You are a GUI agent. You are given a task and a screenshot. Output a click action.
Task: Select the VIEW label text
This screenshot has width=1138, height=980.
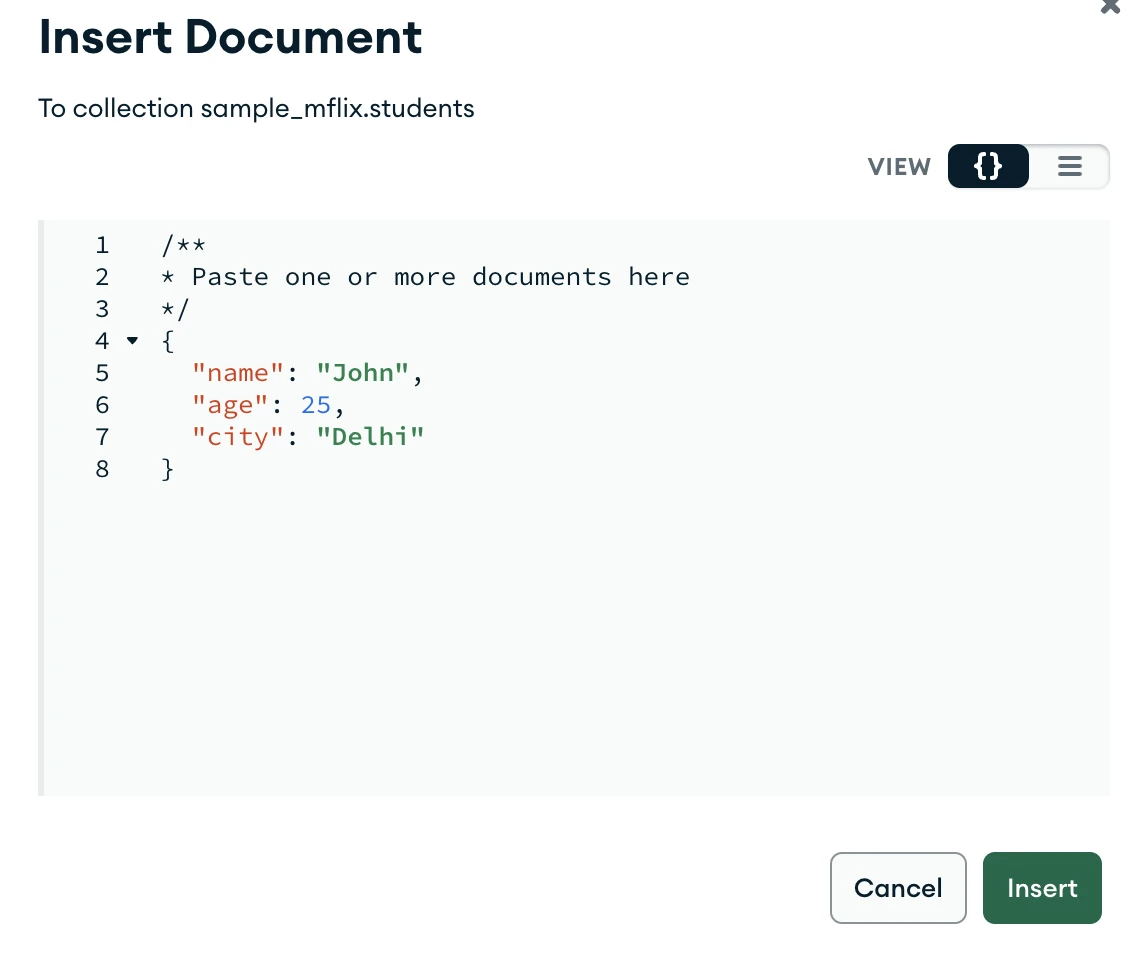pos(898,166)
